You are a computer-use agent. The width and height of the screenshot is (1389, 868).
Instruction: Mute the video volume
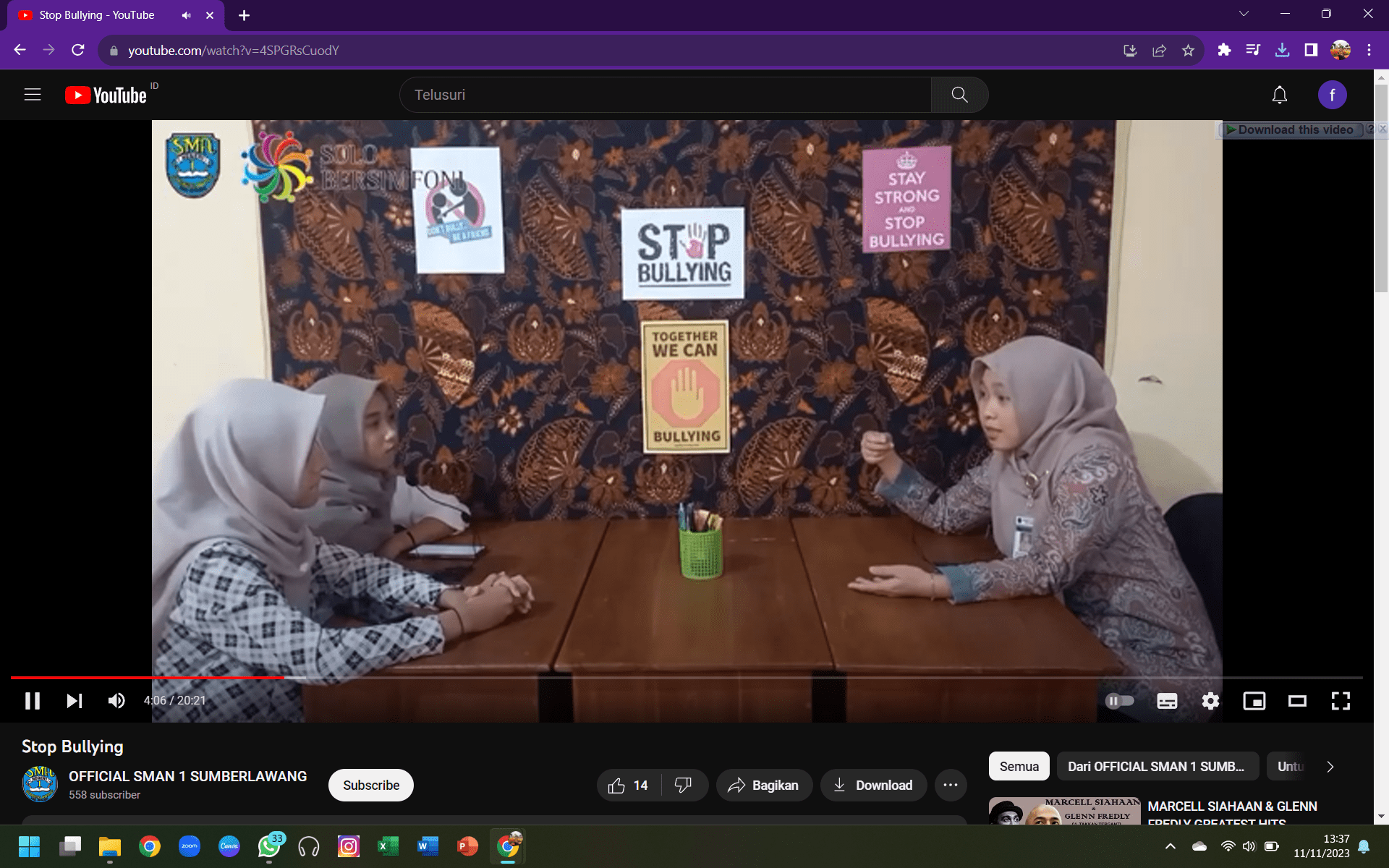click(116, 700)
